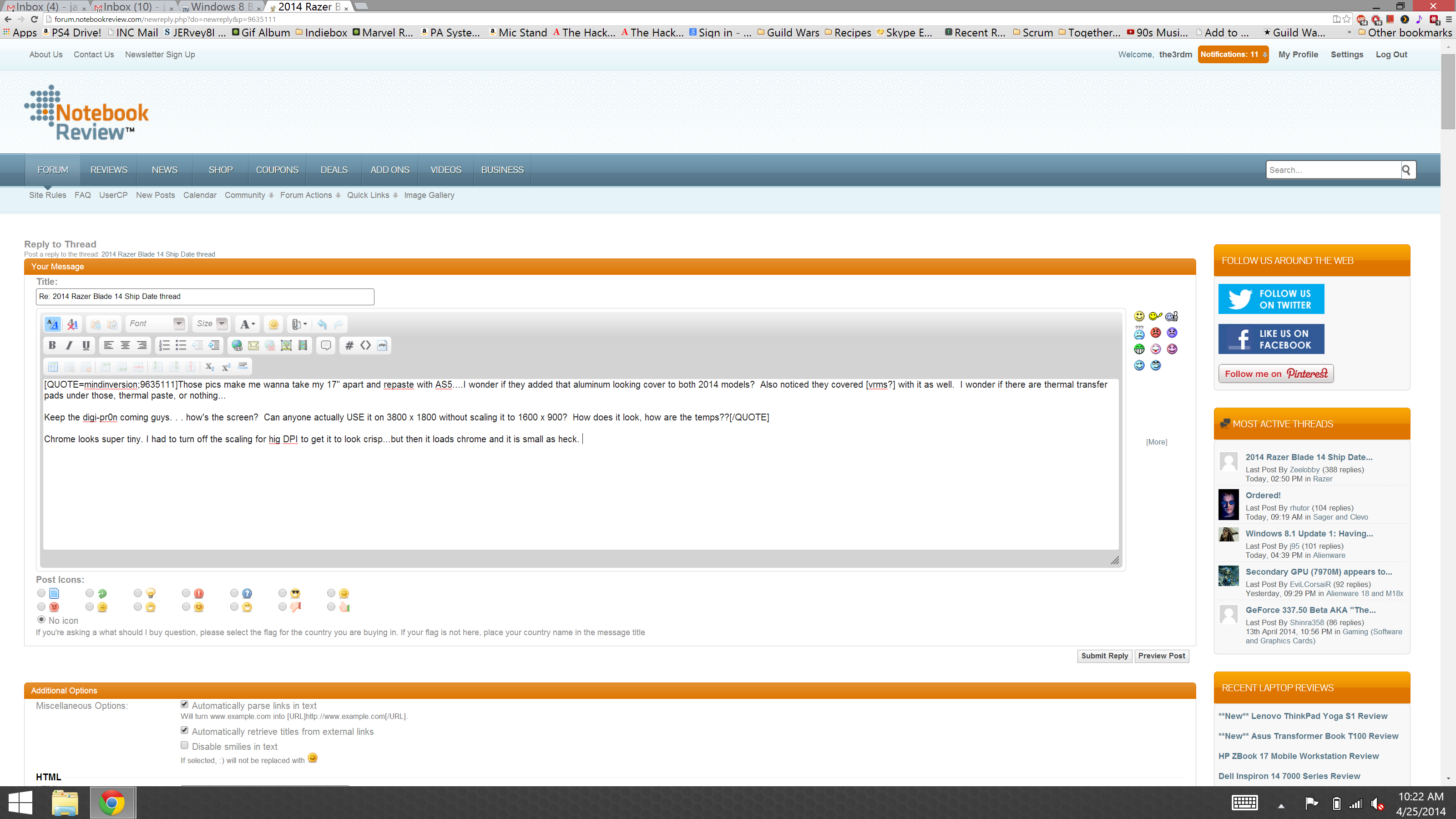Increase indent of message text
The image size is (1456, 819).
214,345
